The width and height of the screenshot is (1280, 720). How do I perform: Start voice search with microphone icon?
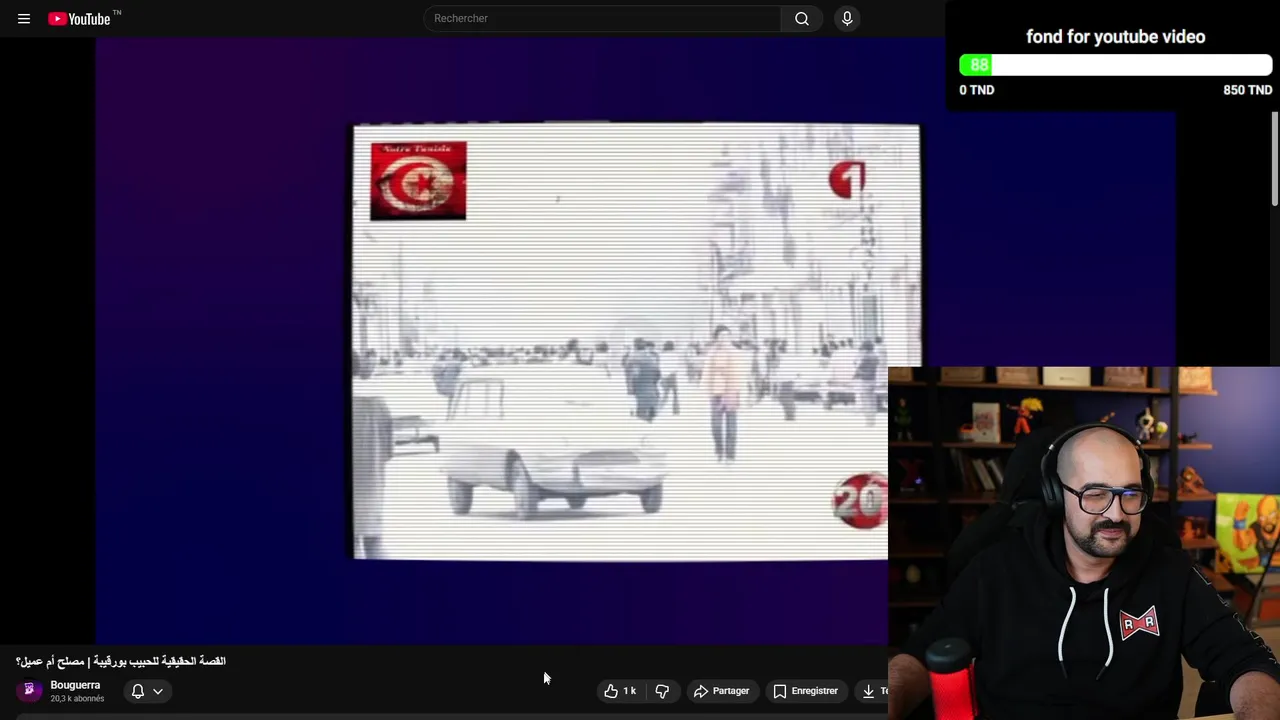847,18
